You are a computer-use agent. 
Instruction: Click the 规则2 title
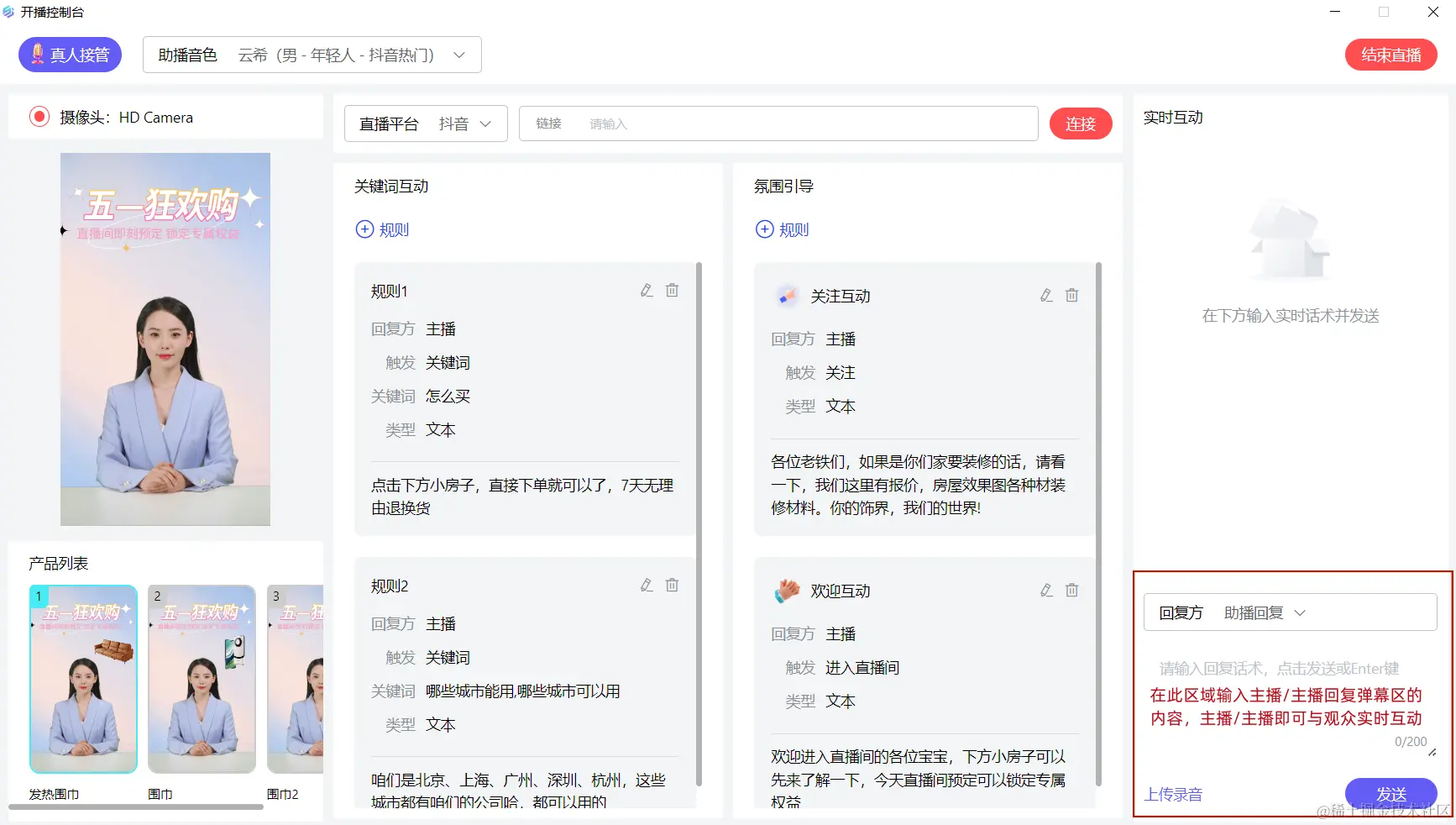(x=390, y=586)
